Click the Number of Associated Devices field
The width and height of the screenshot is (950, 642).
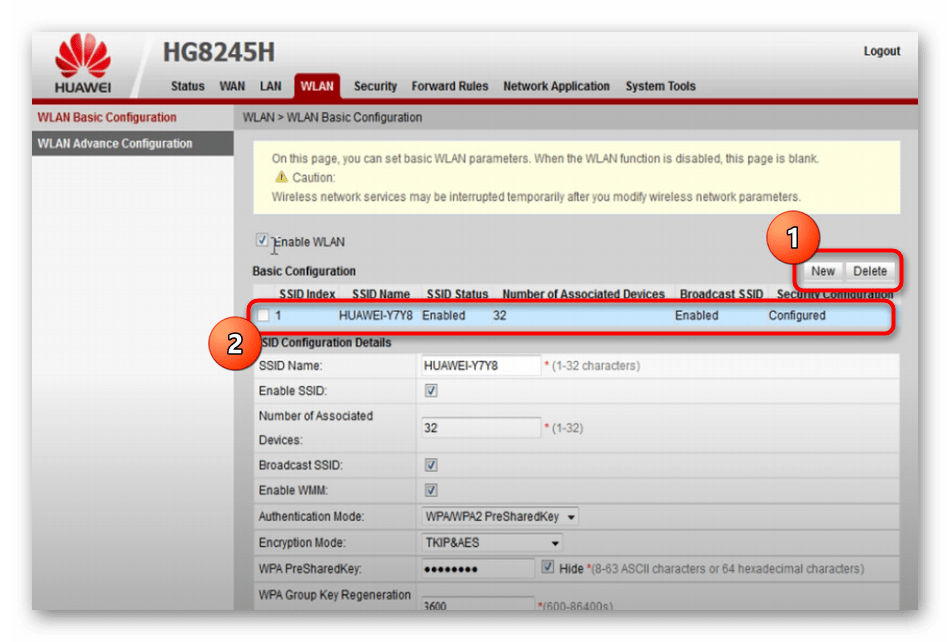coord(480,428)
